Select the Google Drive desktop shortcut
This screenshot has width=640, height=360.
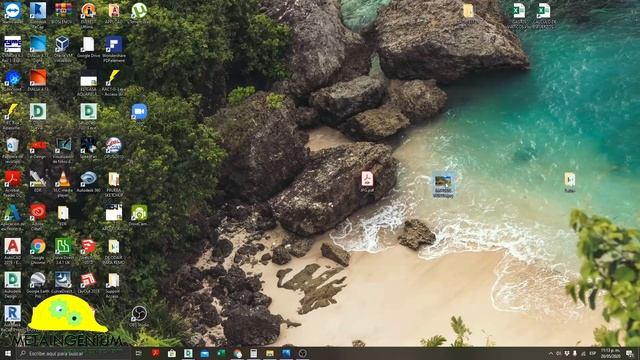point(88,44)
